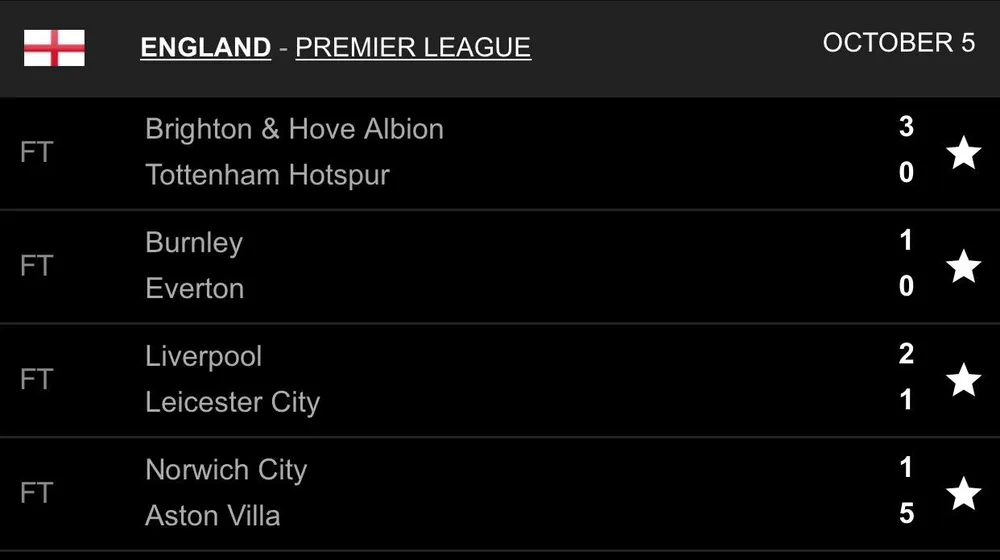Image resolution: width=1000 pixels, height=560 pixels.
Task: Click Aston Villa's score of 5
Action: tap(906, 514)
